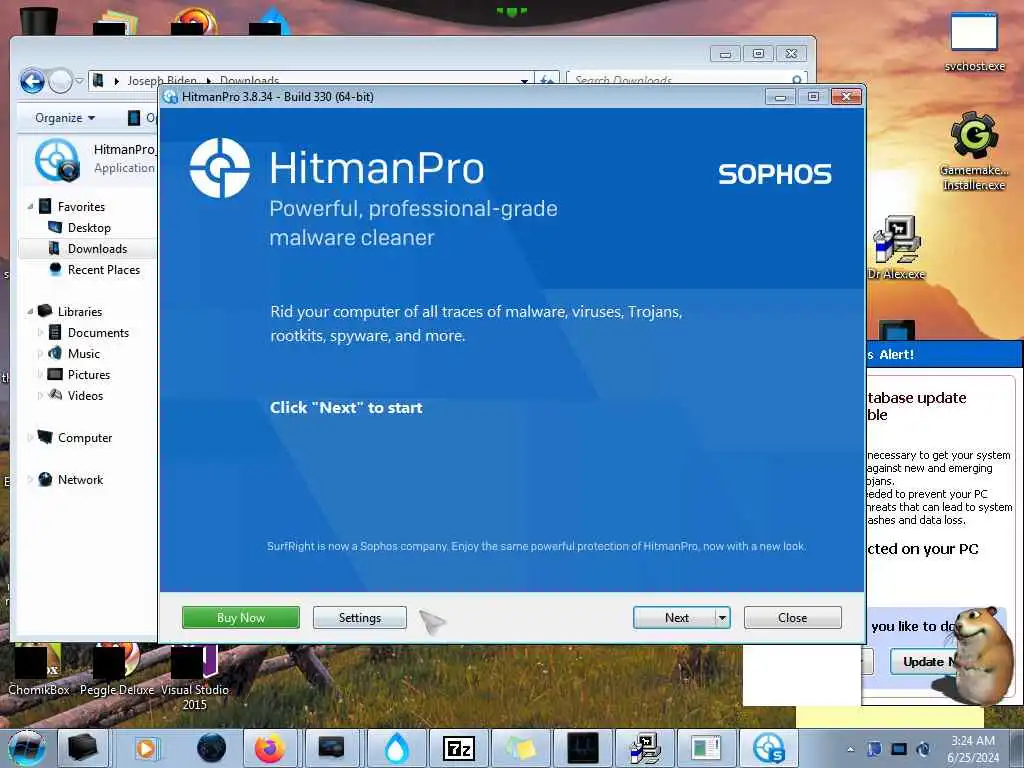Click the HitmanPro crosshair logo

[219, 168]
